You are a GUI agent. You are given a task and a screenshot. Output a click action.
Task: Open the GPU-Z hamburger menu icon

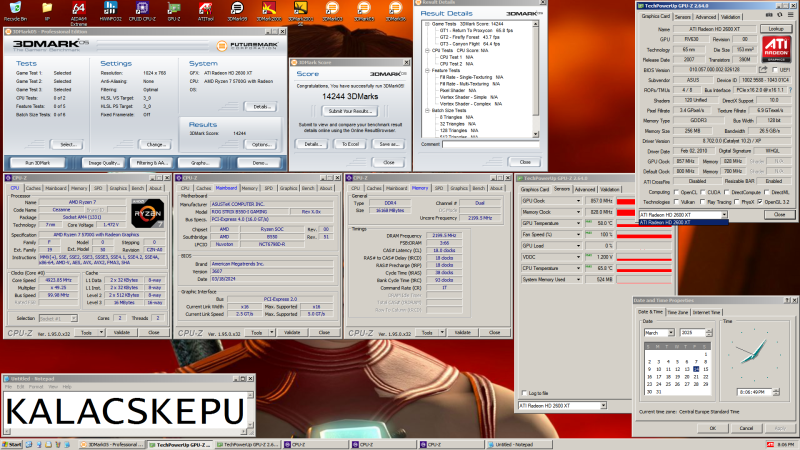(790, 15)
